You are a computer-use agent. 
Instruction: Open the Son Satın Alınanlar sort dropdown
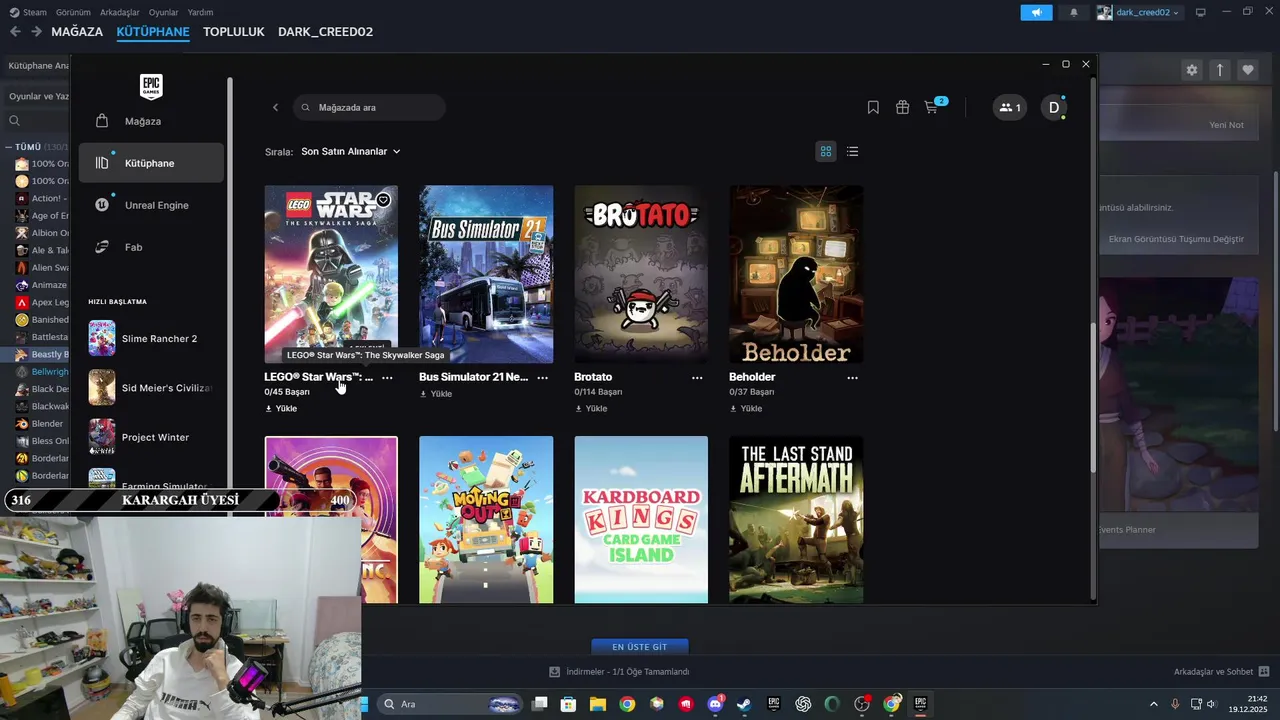tap(351, 151)
